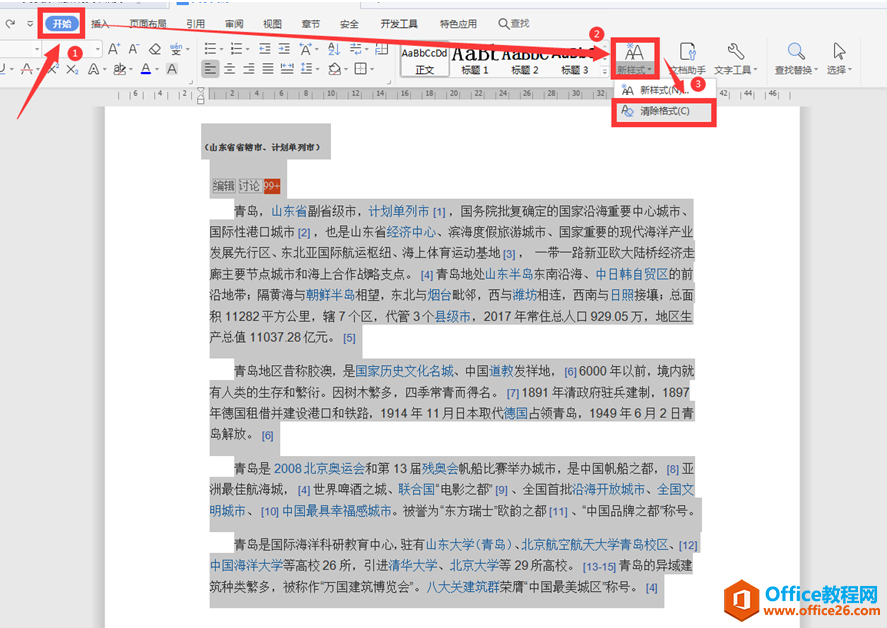
Task: Click the 山东省 hyperlink
Action: [289, 212]
